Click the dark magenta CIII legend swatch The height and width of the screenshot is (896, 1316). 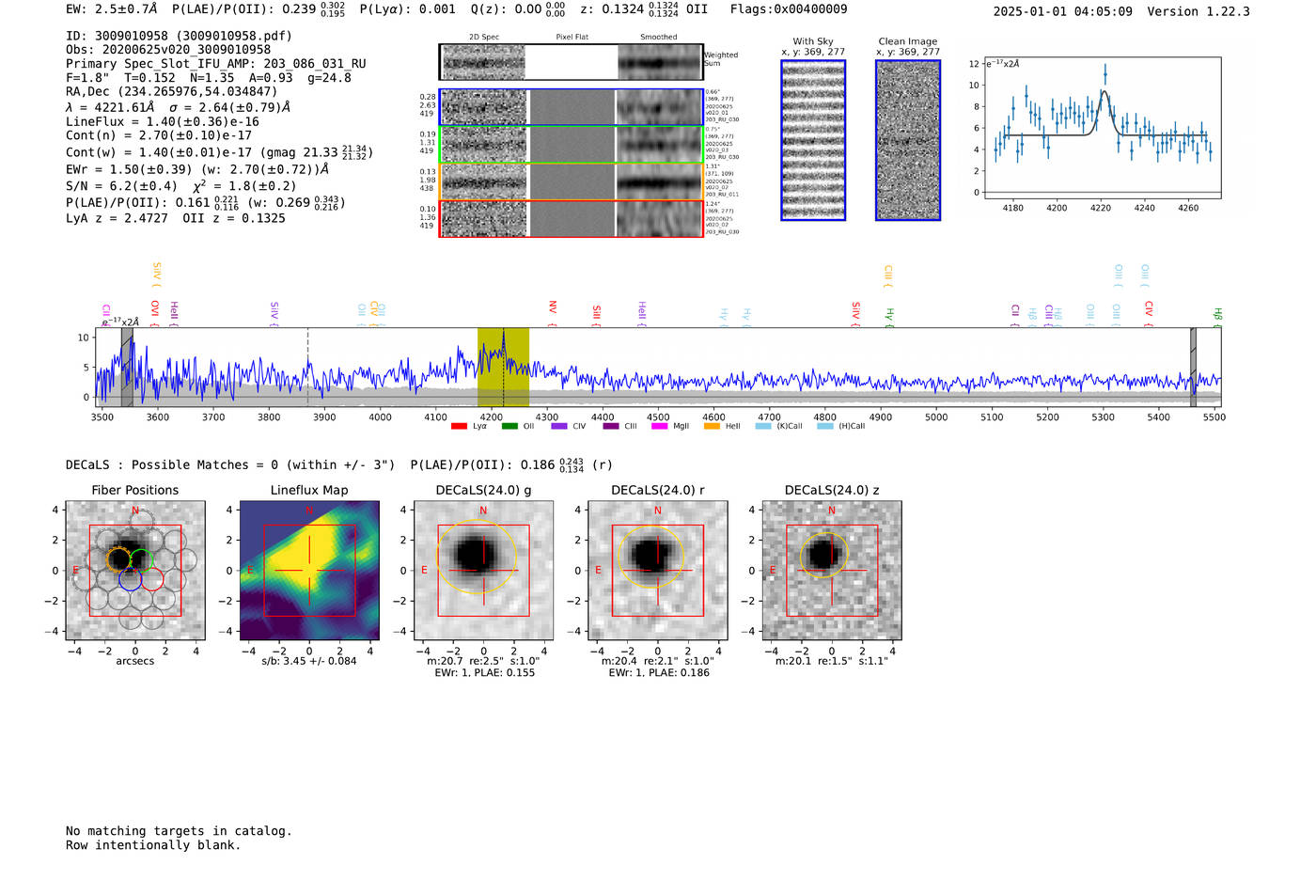click(x=611, y=427)
